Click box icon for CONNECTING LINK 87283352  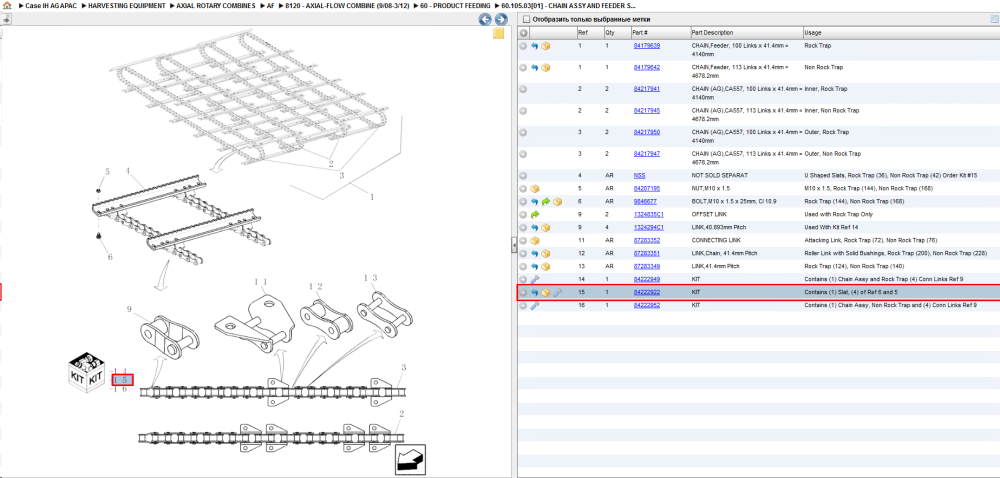tap(535, 240)
